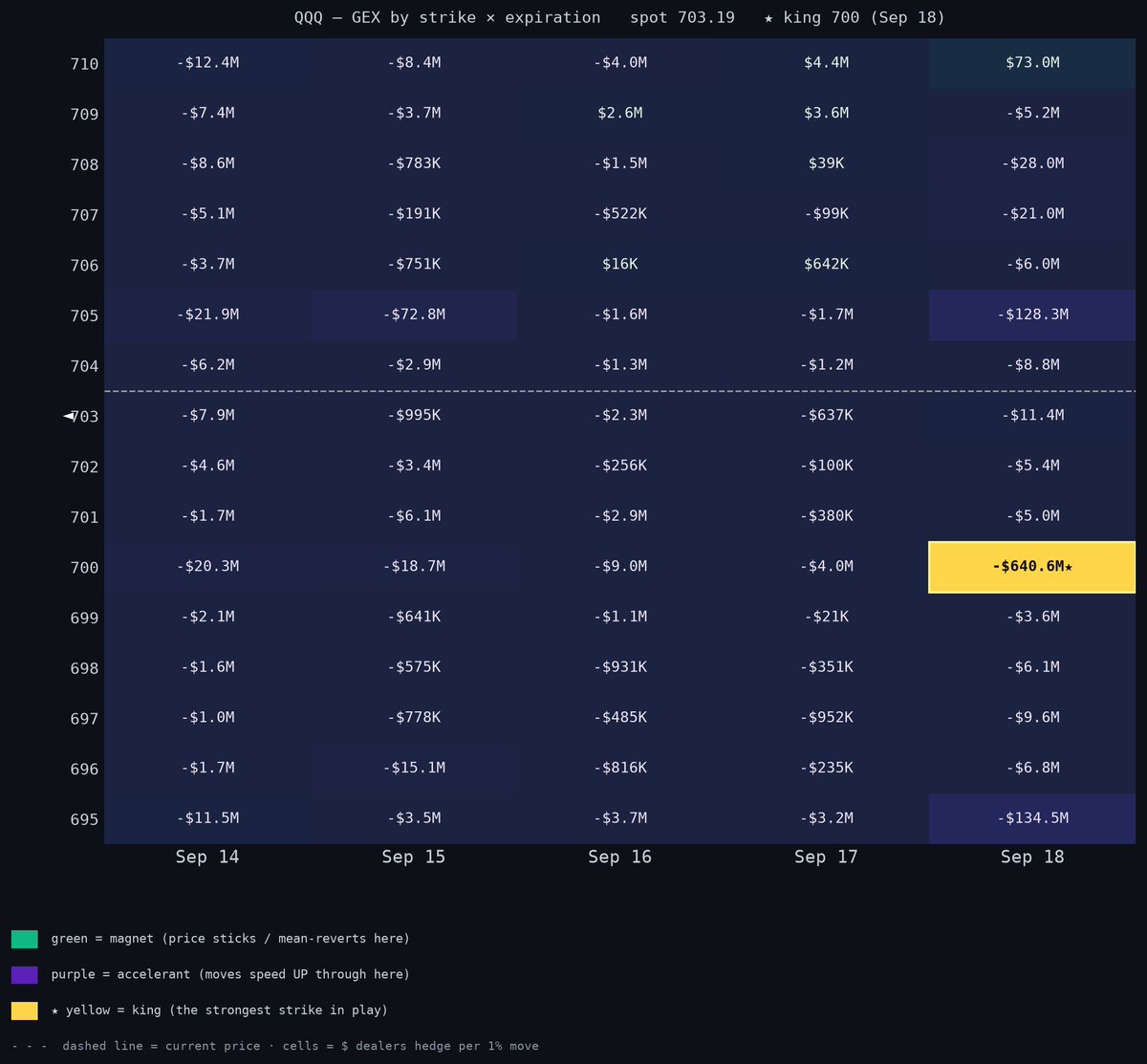Click the -$21.0M cell at 707 Sep 18

click(1032, 214)
